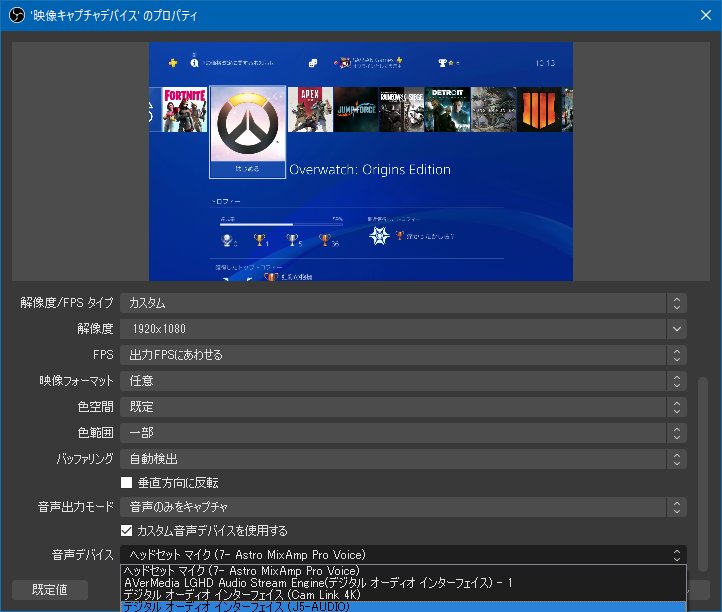Click the Detroit tile in the preview
This screenshot has height=612, width=722.
click(447, 110)
